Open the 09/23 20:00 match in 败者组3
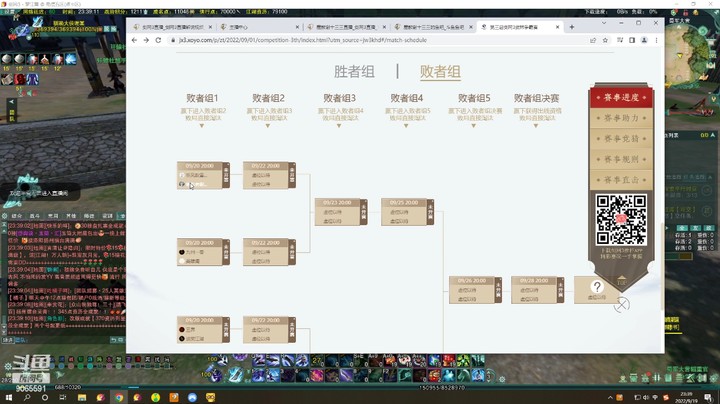This screenshot has width=720, height=404. coord(341,212)
